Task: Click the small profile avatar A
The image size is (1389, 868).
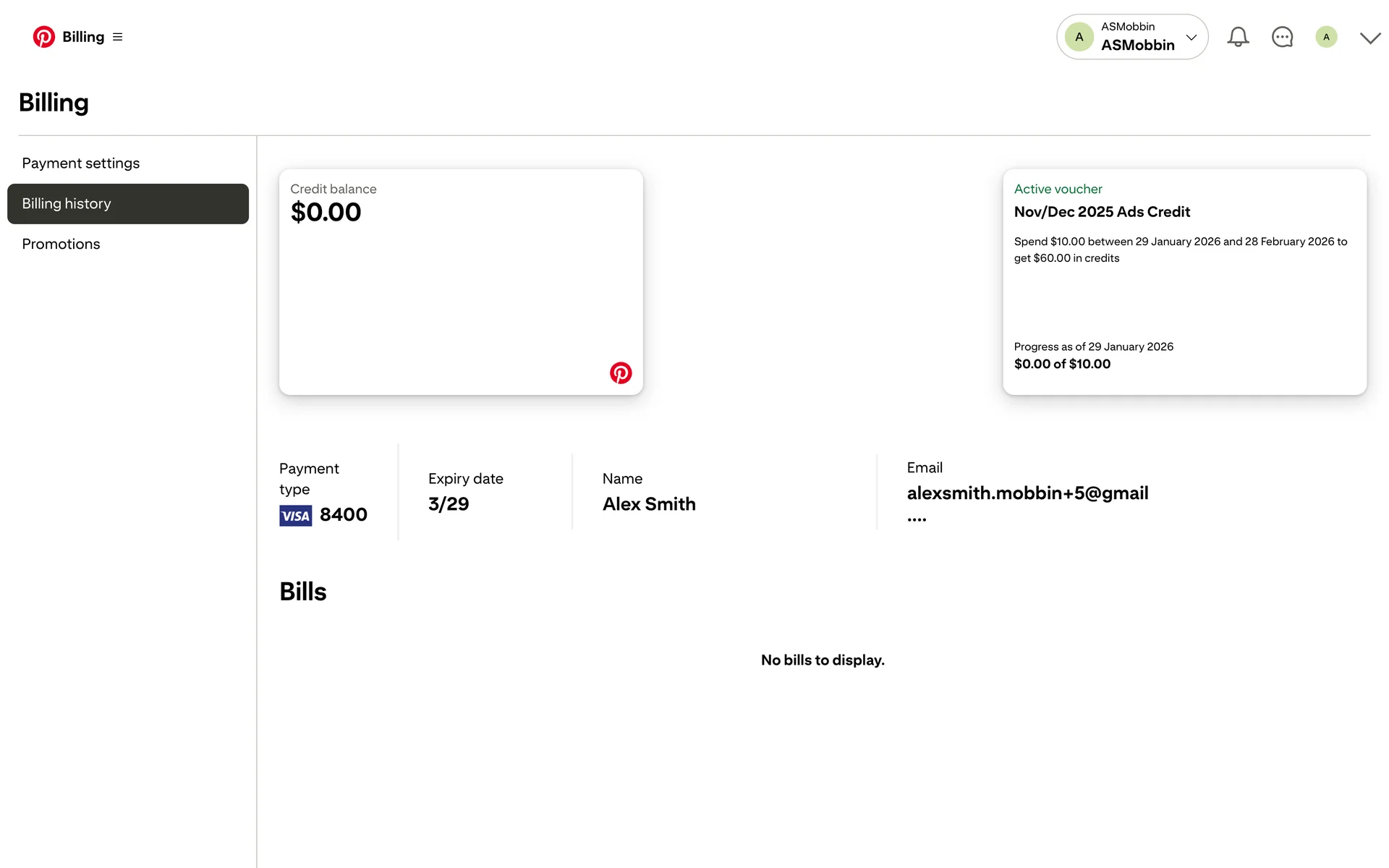Action: click(x=1326, y=37)
